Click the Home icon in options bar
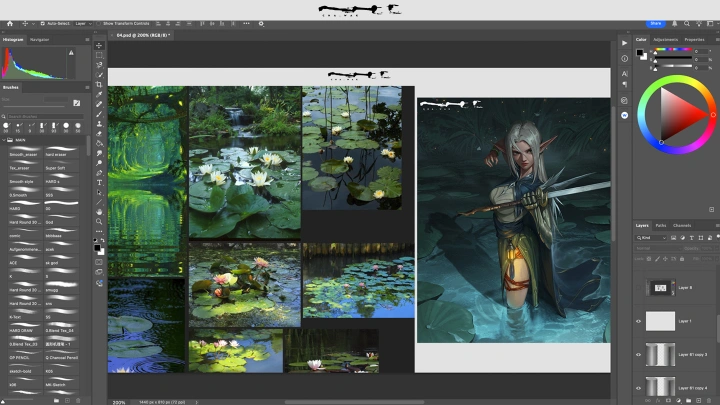The width and height of the screenshot is (720, 405). coord(10,23)
